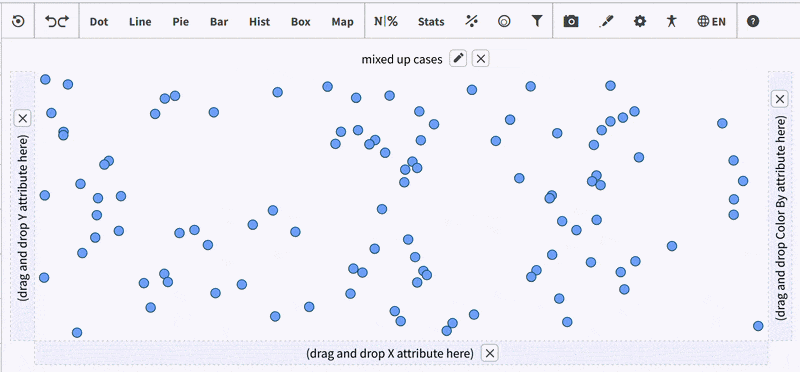The image size is (800, 372).
Task: Open help with the question mark
Action: click(x=753, y=21)
